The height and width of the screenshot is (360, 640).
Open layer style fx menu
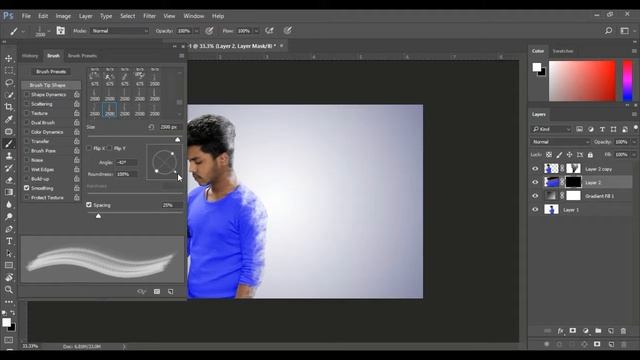[x=560, y=331]
